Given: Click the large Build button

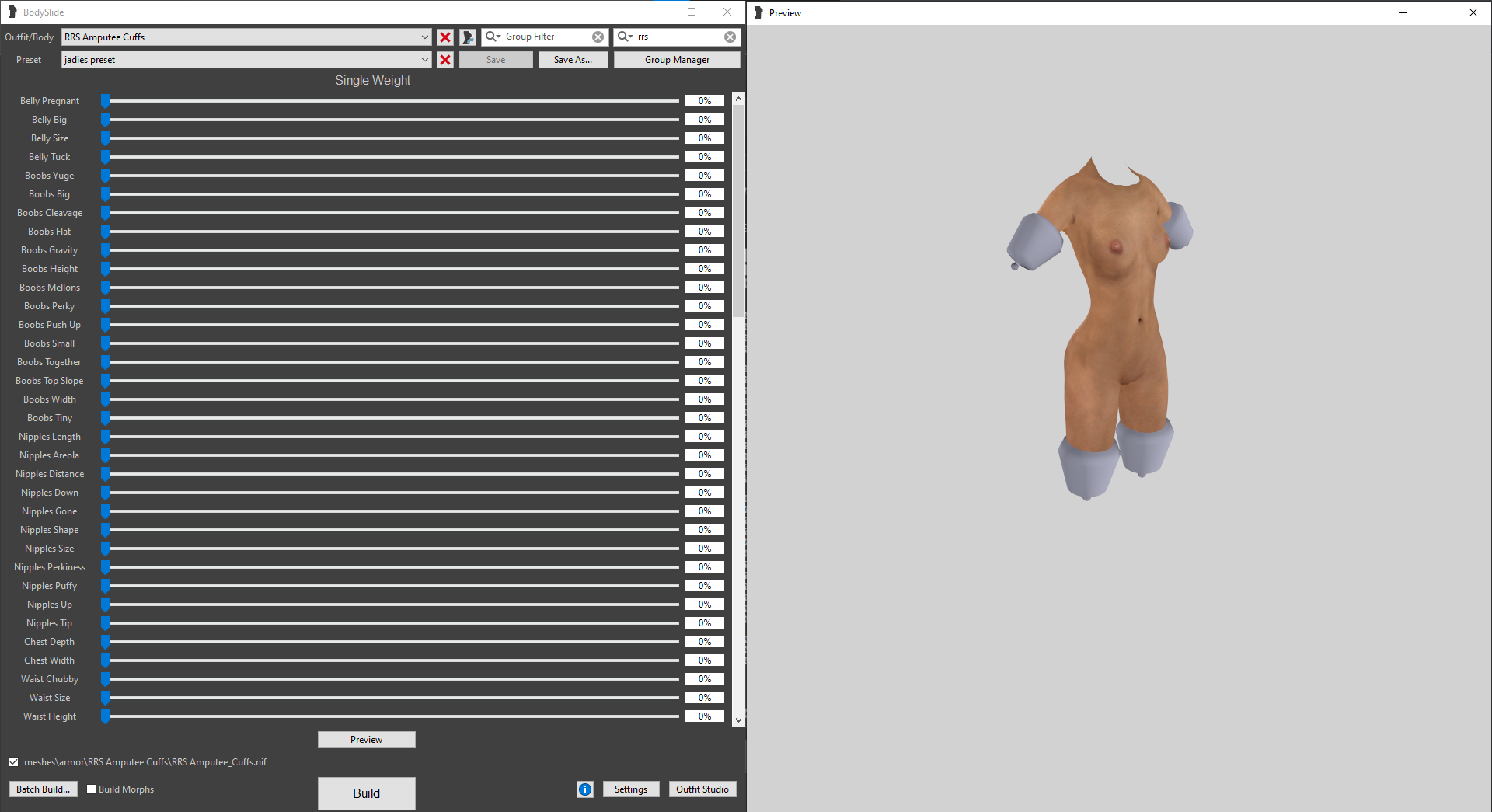Looking at the screenshot, I should 366,793.
